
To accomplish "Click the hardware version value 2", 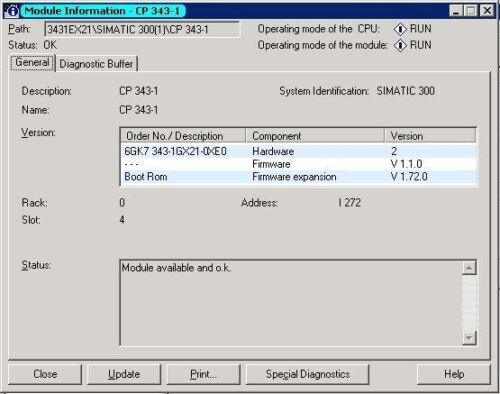I will 394,151.
